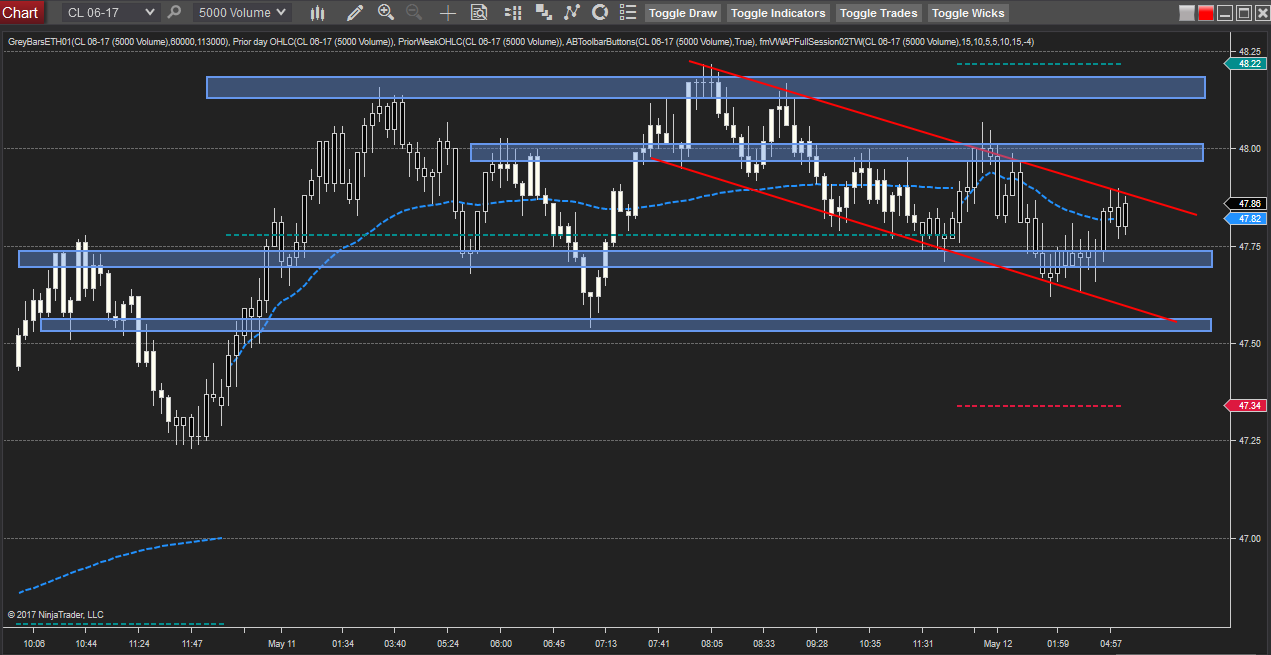Open the drawing tools pencil menu
The width and height of the screenshot is (1271, 655).
tap(355, 13)
